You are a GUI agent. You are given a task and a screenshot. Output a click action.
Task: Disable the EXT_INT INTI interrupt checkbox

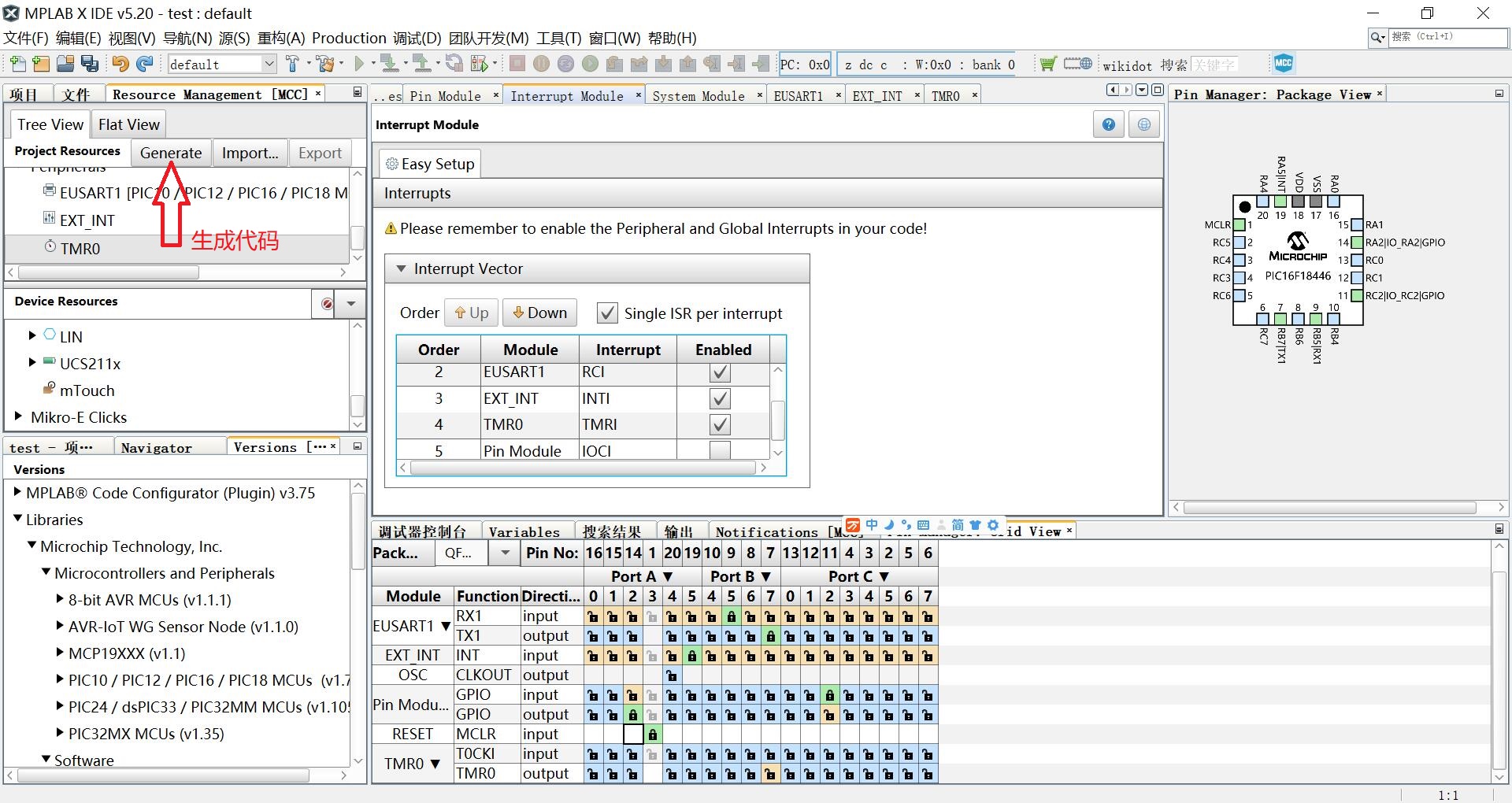pos(720,398)
